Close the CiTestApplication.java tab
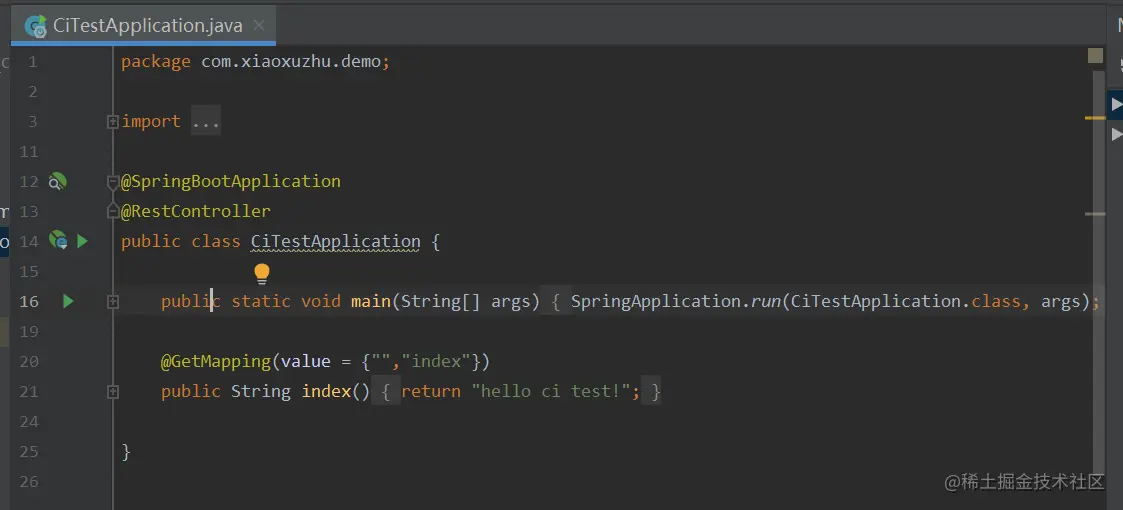 click(x=259, y=26)
